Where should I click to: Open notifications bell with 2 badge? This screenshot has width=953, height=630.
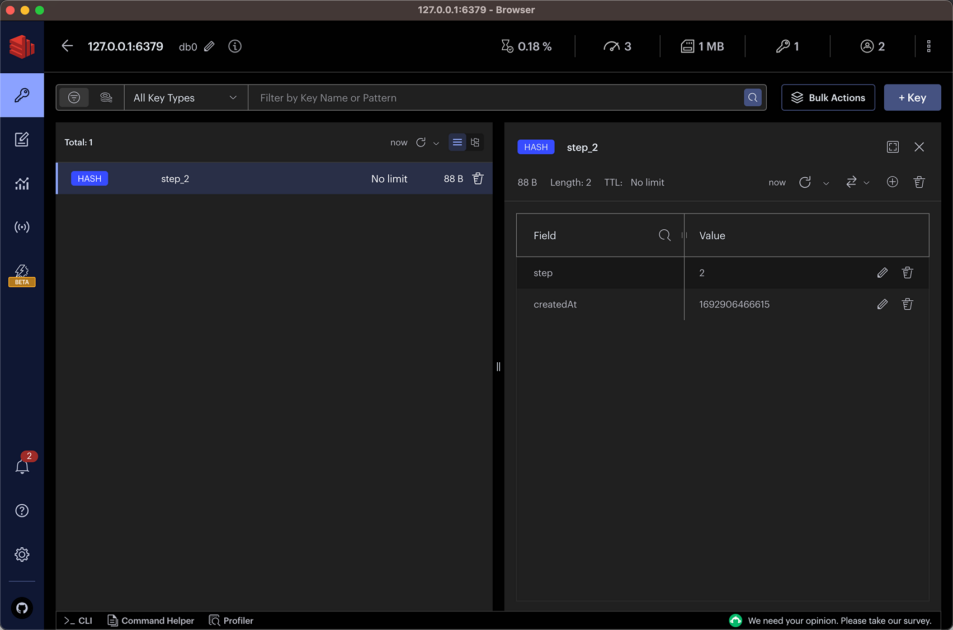pyautogui.click(x=22, y=465)
